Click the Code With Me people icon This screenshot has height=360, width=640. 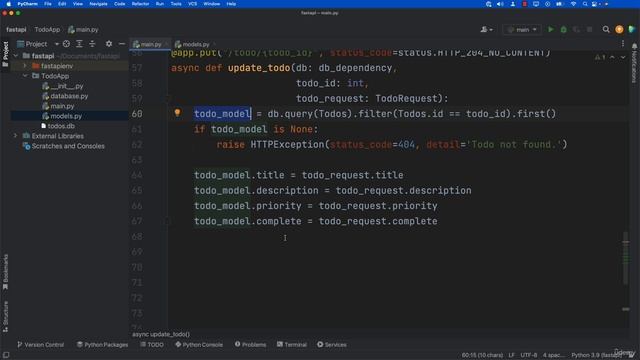(x=486, y=29)
